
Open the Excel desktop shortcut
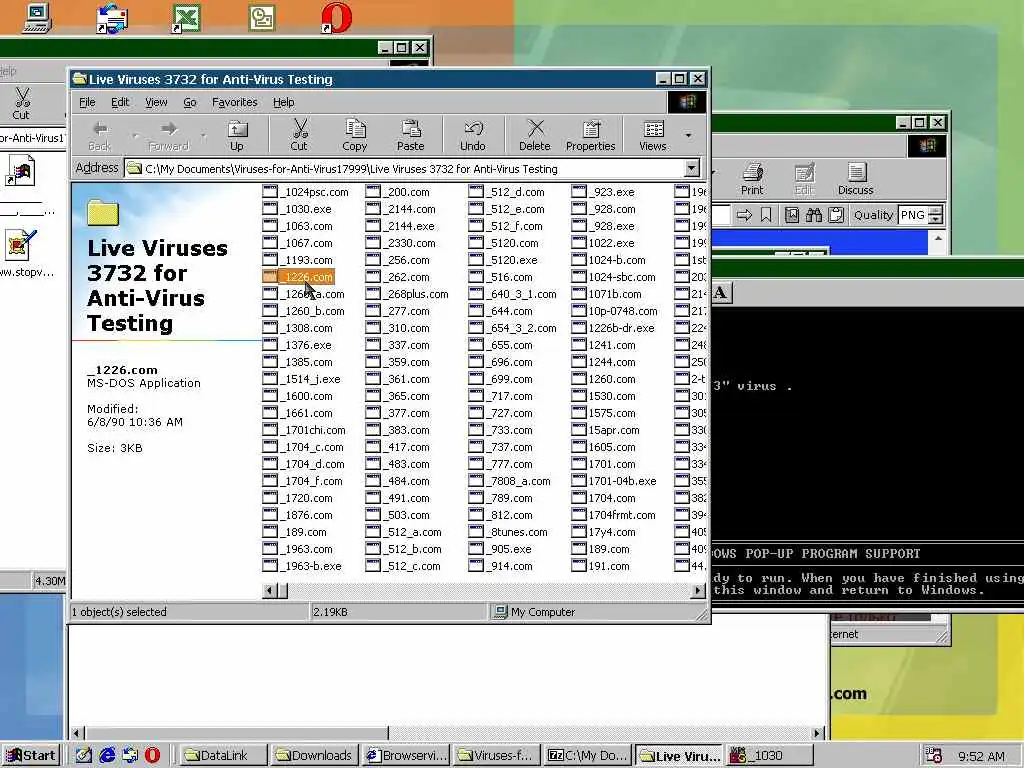(185, 18)
